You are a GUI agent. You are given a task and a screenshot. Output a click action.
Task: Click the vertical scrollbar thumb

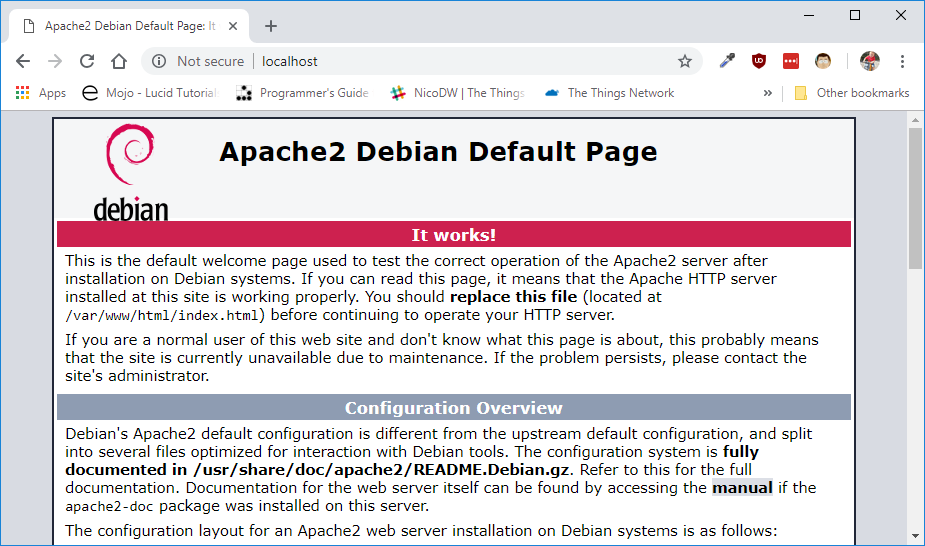915,198
